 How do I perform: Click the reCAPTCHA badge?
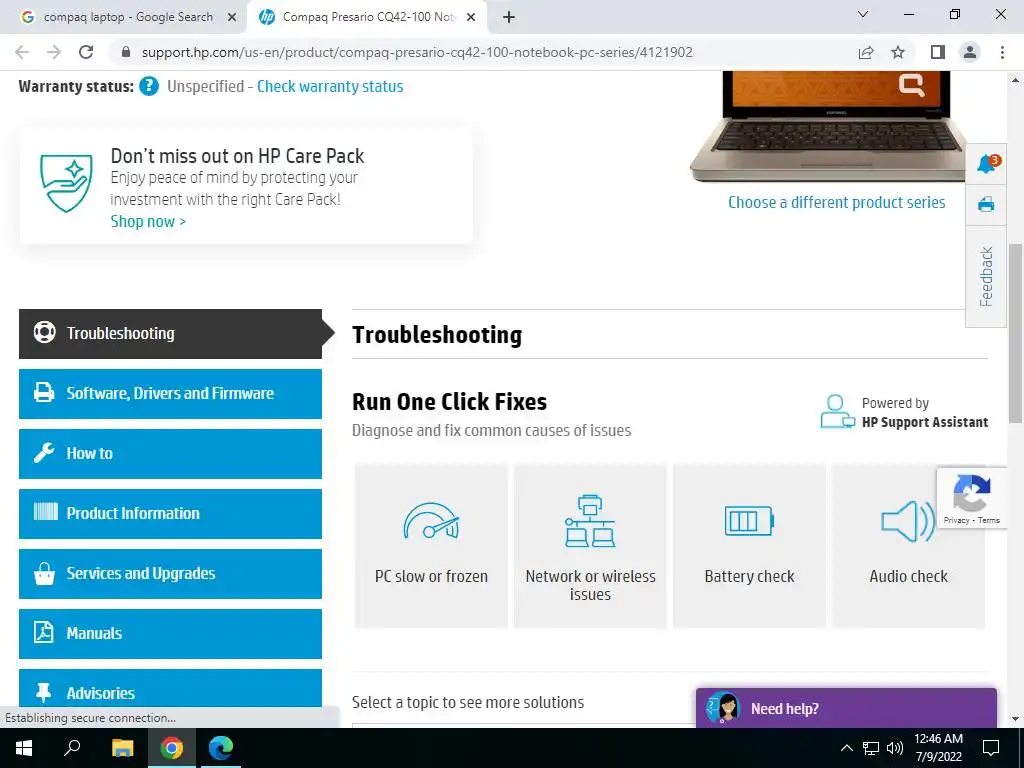(x=972, y=498)
